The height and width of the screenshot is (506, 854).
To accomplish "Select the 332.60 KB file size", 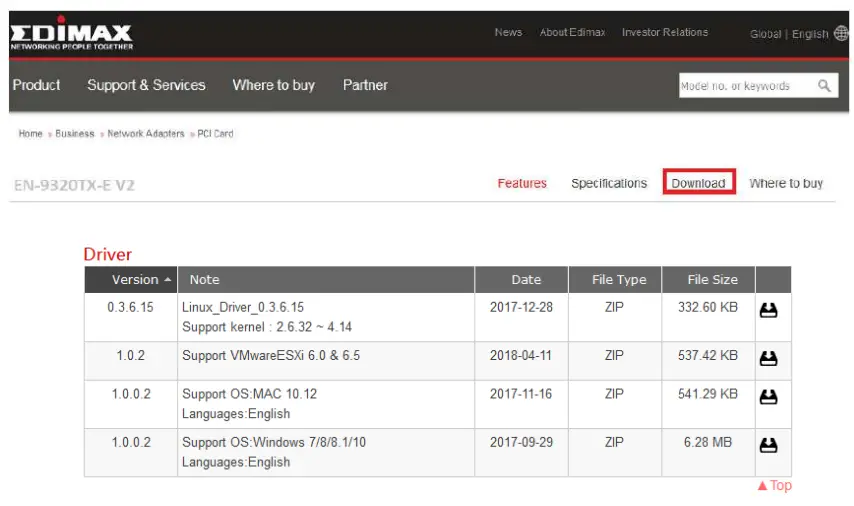I will click(707, 307).
